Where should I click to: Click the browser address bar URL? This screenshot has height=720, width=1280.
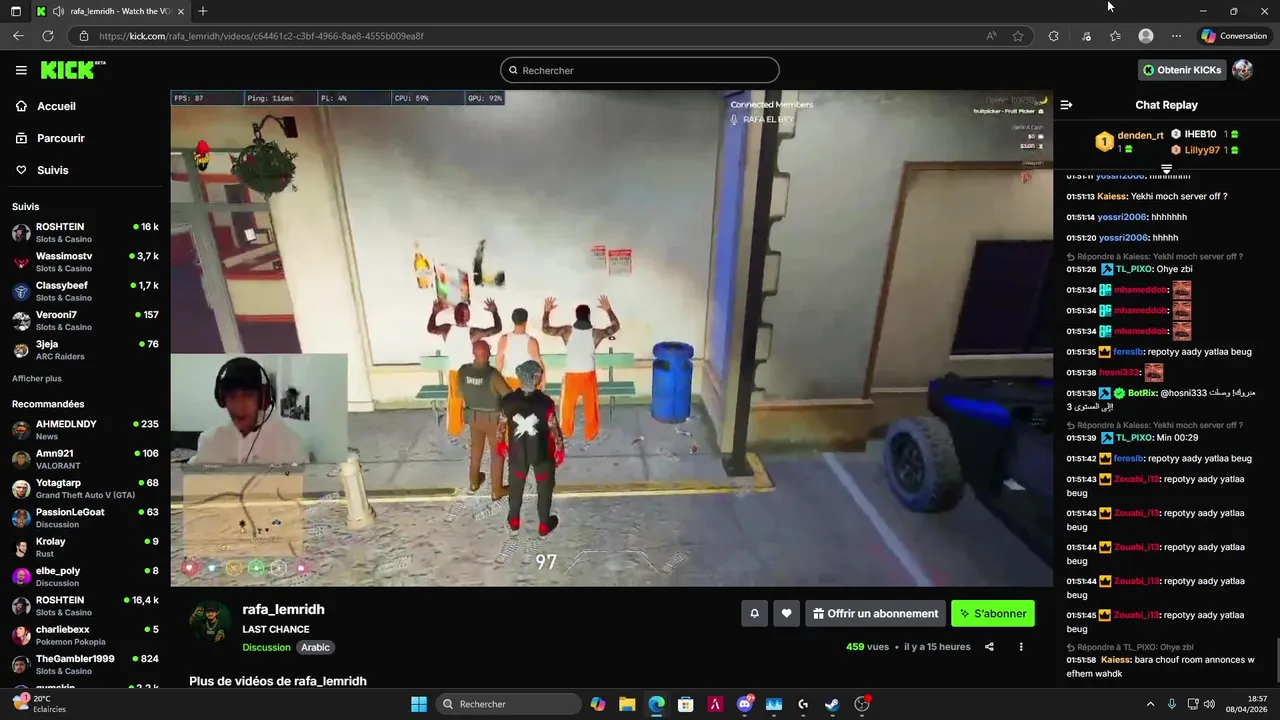click(261, 36)
